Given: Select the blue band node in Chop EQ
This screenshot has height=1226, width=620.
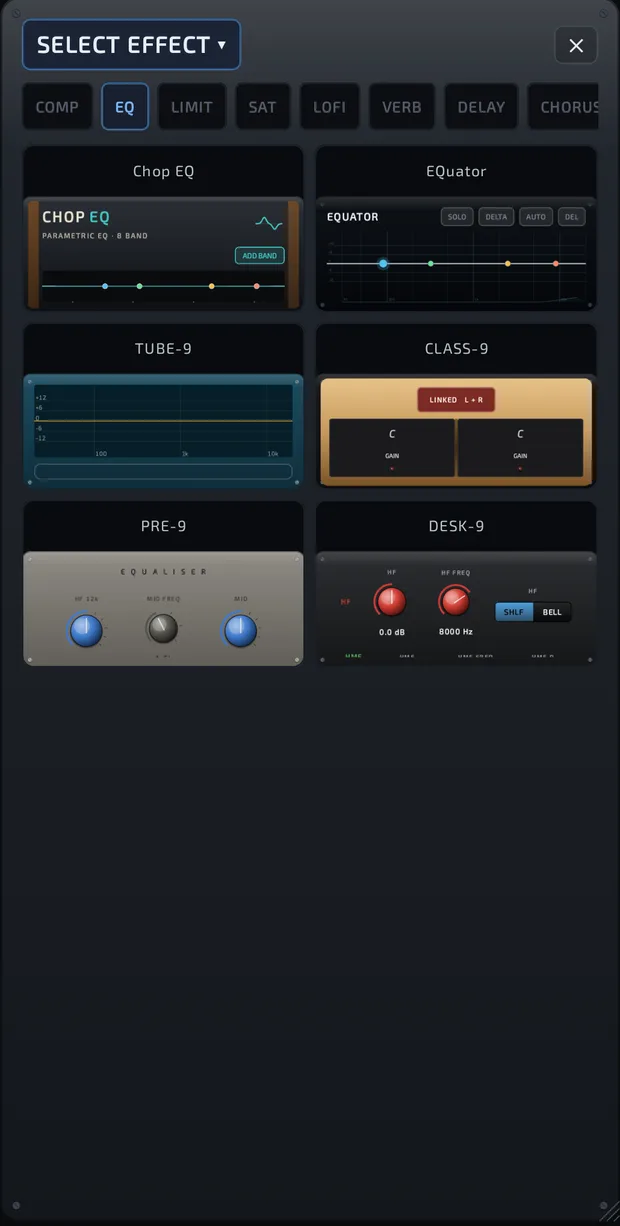Looking at the screenshot, I should click(105, 286).
